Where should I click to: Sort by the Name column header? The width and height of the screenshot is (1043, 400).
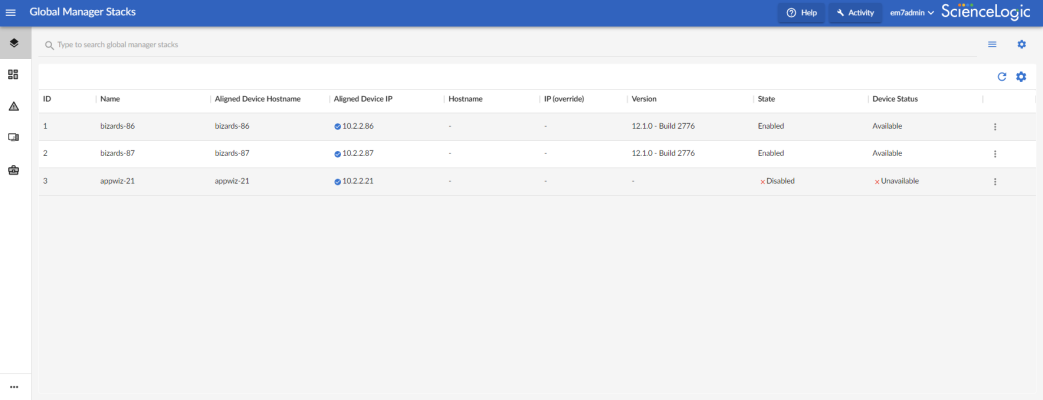[110, 99]
